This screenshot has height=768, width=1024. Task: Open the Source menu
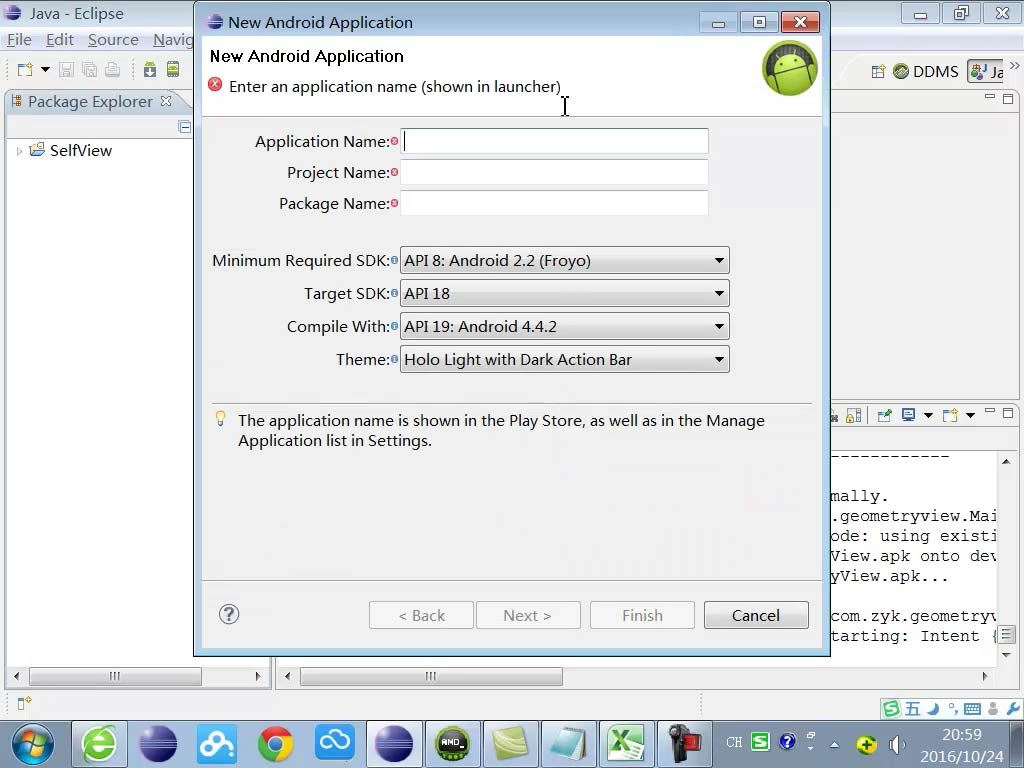pyautogui.click(x=113, y=40)
